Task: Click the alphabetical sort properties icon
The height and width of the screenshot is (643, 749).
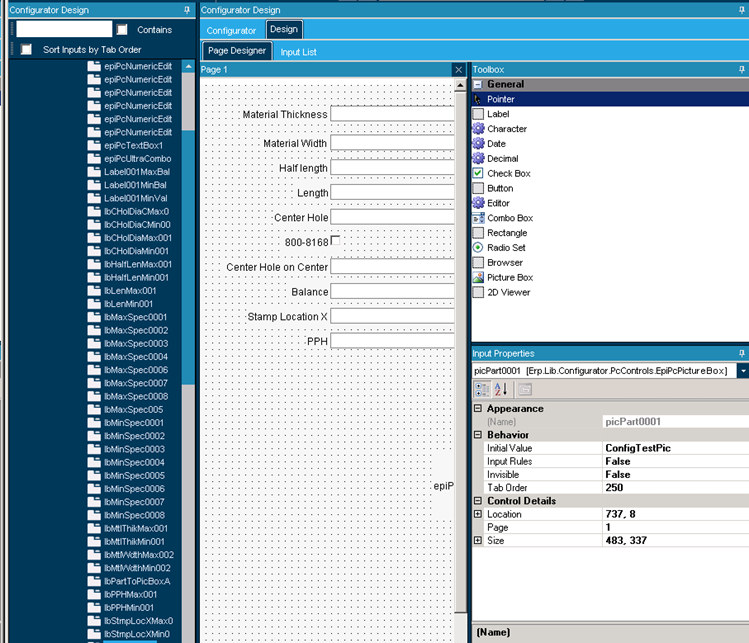Action: click(x=501, y=389)
